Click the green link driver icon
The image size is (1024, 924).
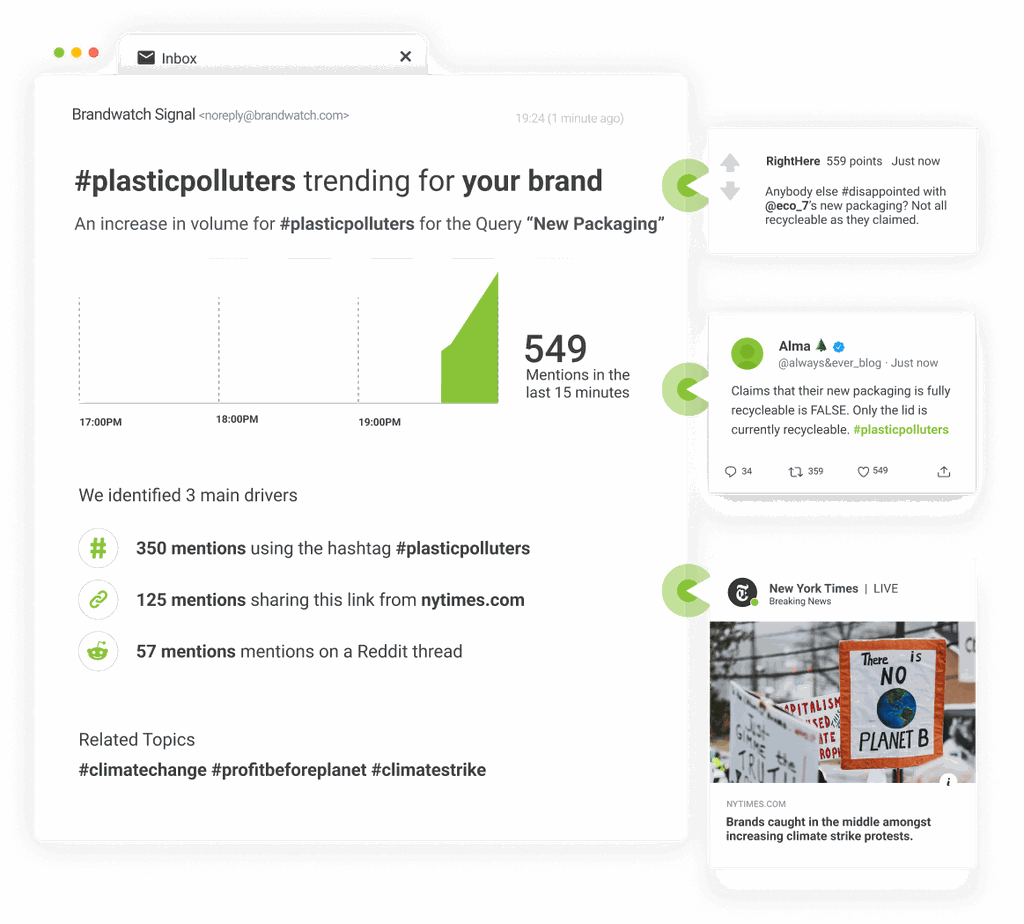pos(98,600)
